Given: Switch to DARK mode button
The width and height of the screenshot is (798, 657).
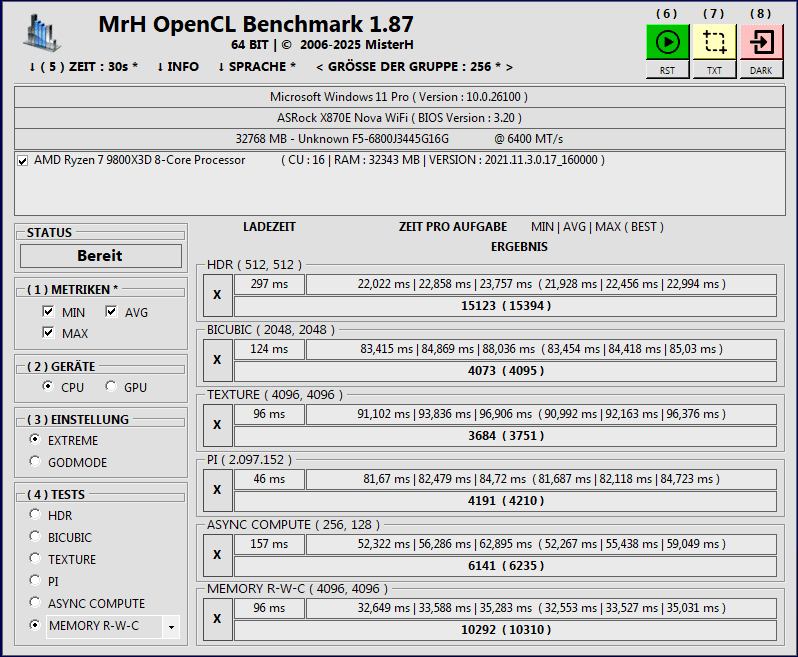Looking at the screenshot, I should point(761,70).
